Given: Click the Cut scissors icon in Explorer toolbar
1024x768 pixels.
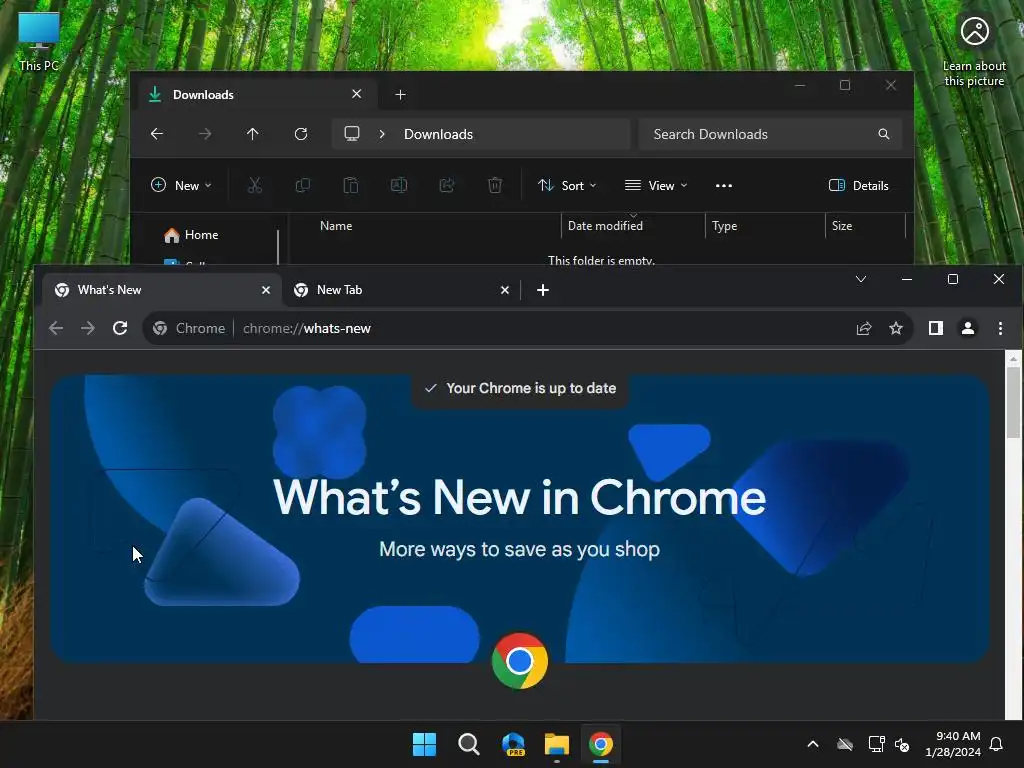Looking at the screenshot, I should 255,185.
